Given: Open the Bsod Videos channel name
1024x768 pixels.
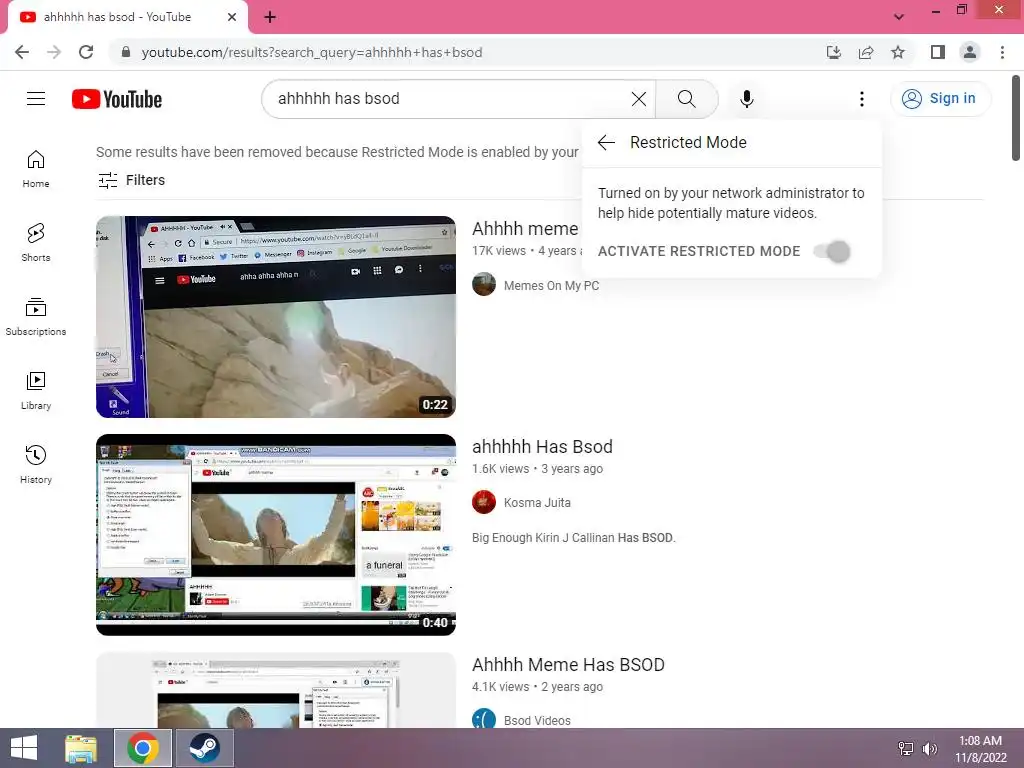Looking at the screenshot, I should [x=537, y=720].
